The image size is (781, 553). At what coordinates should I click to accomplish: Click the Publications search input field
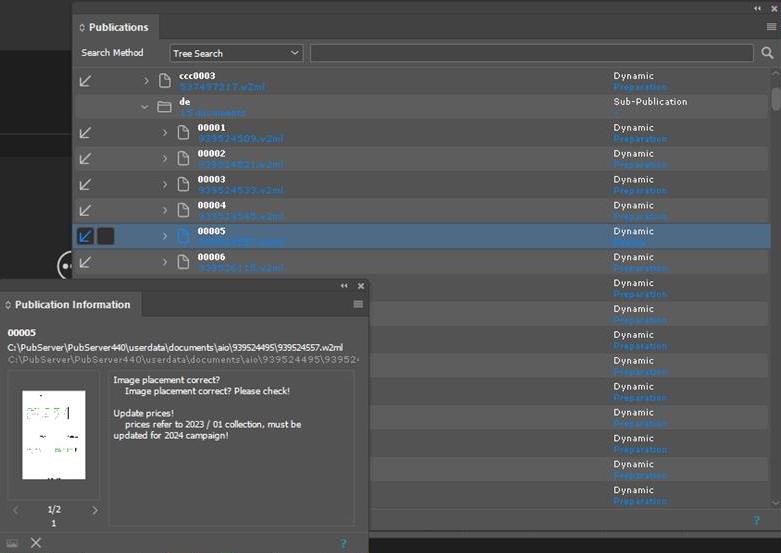pos(531,53)
